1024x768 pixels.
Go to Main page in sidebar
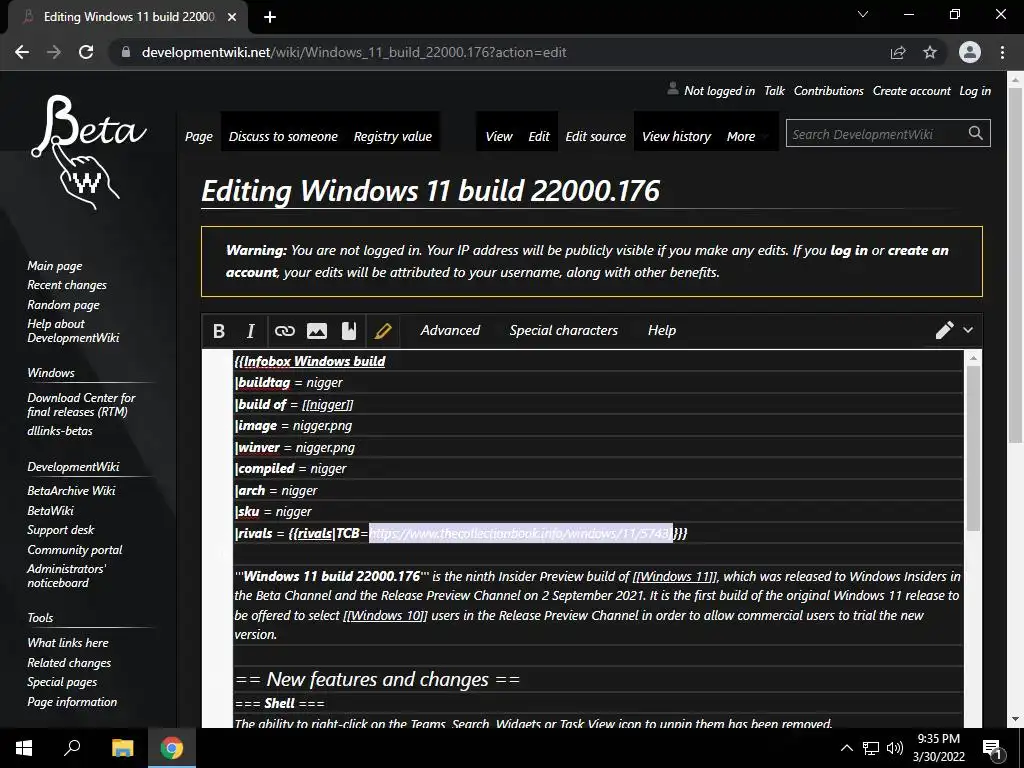(x=55, y=266)
